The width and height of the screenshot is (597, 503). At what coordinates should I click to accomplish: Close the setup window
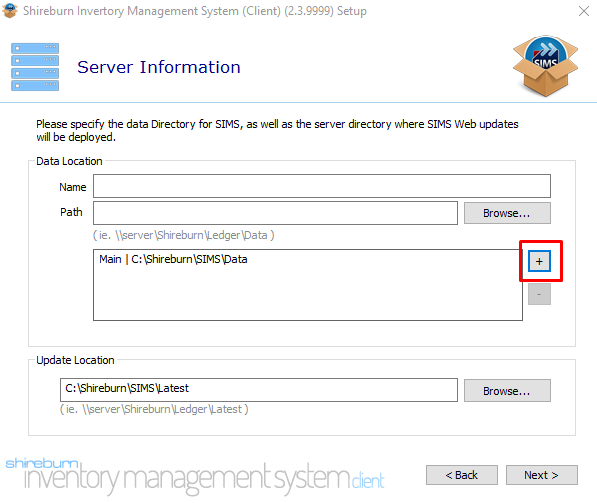click(x=584, y=11)
